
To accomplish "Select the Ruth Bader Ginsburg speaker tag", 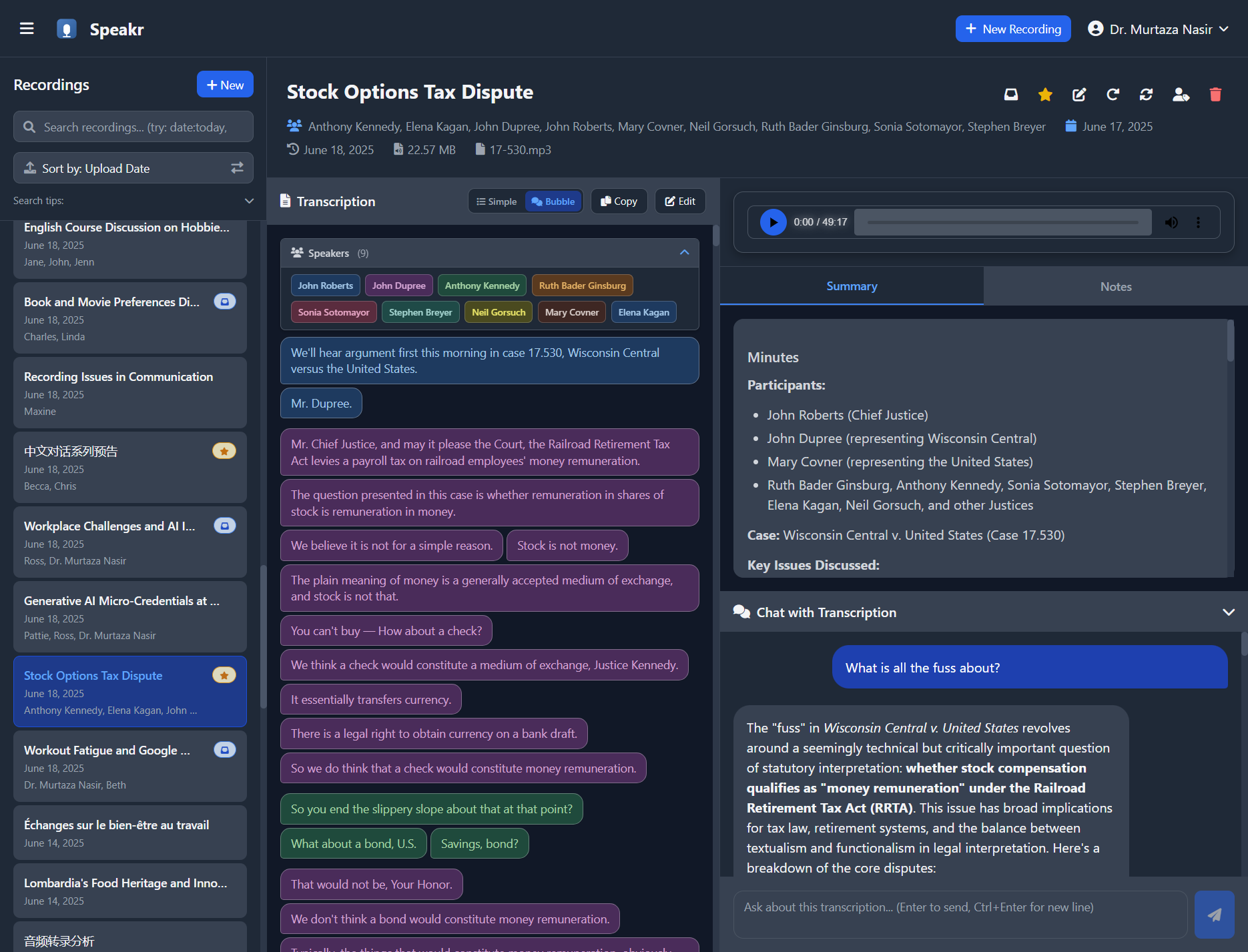I will point(583,286).
